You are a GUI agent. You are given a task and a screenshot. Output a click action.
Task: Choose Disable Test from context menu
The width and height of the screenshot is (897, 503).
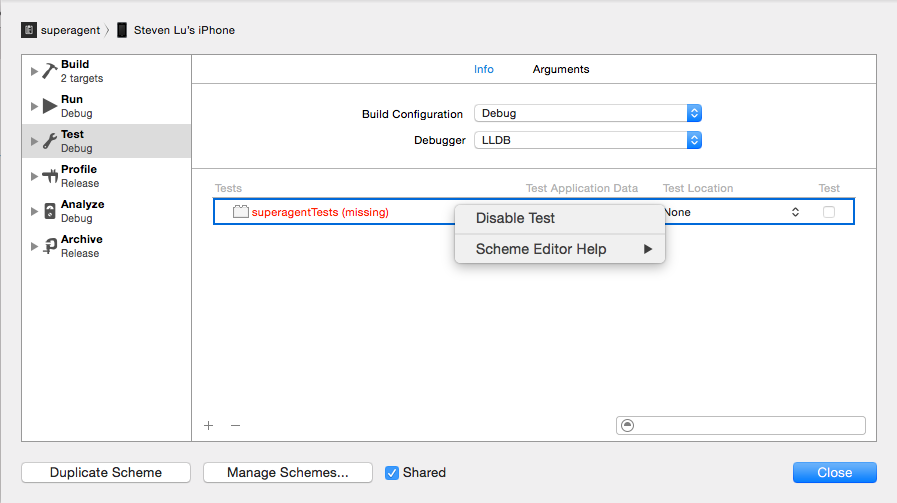coord(515,218)
